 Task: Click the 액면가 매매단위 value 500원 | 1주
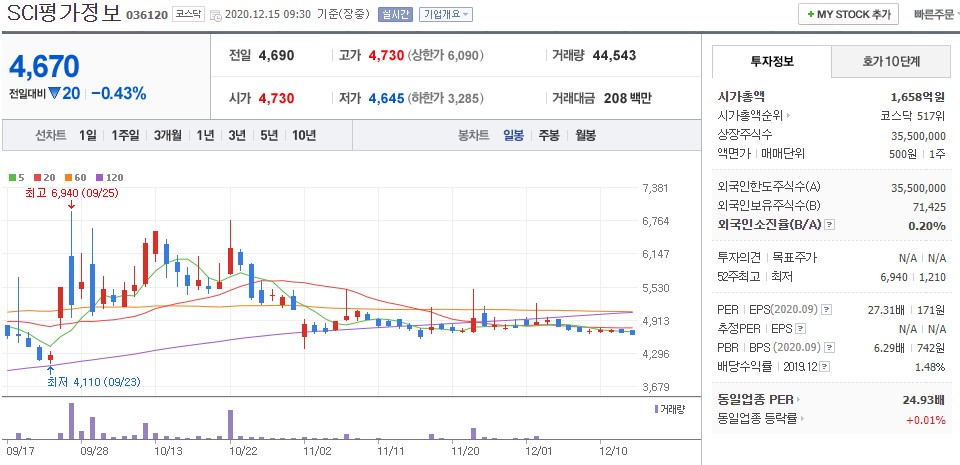pyautogui.click(x=917, y=154)
